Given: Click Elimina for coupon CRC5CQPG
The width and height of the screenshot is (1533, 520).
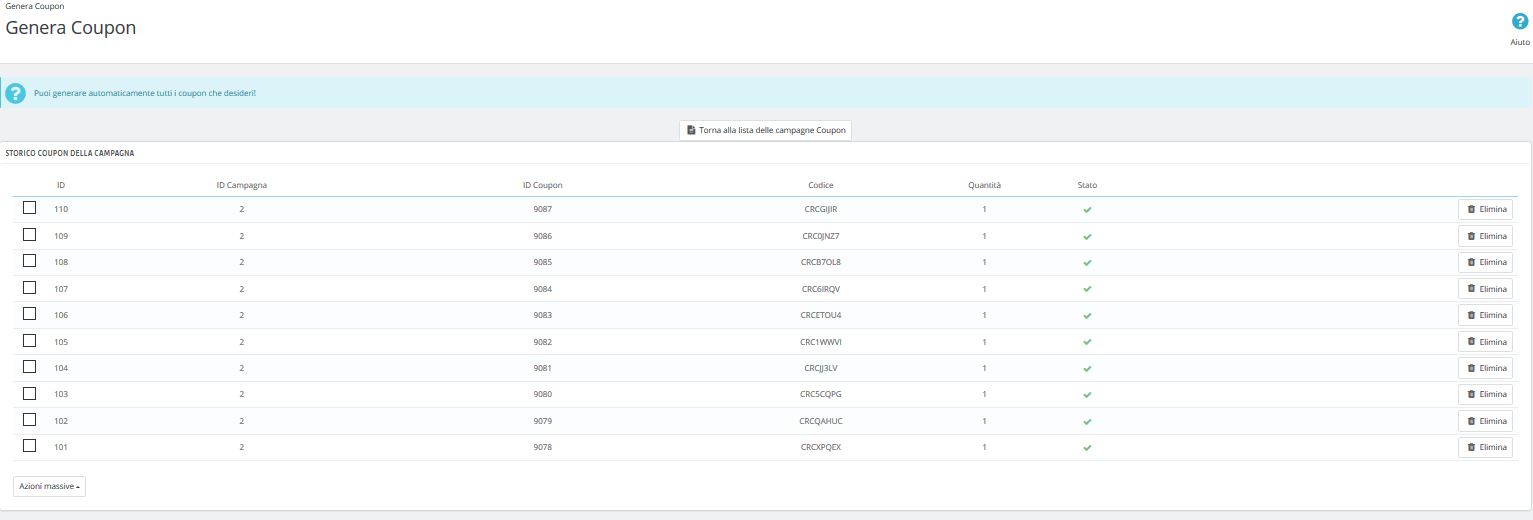Looking at the screenshot, I should click(1485, 394).
